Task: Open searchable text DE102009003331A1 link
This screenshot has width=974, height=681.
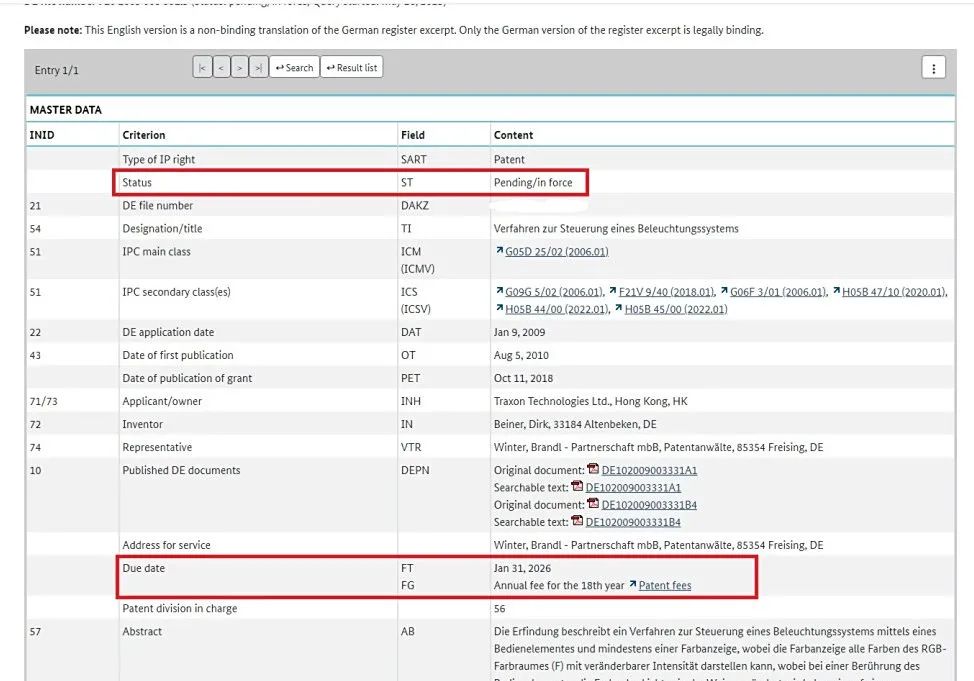Action: pos(633,487)
